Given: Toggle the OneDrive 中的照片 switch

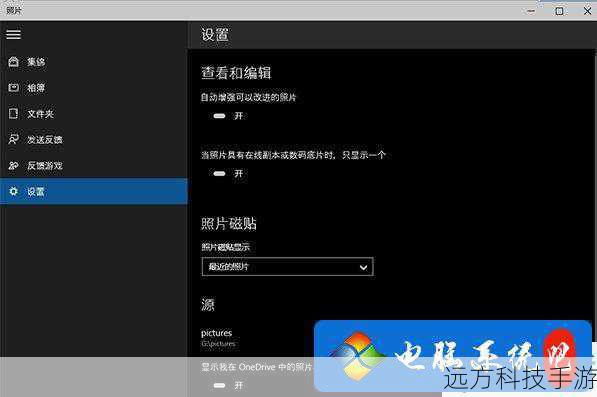Looking at the screenshot, I should 219,385.
